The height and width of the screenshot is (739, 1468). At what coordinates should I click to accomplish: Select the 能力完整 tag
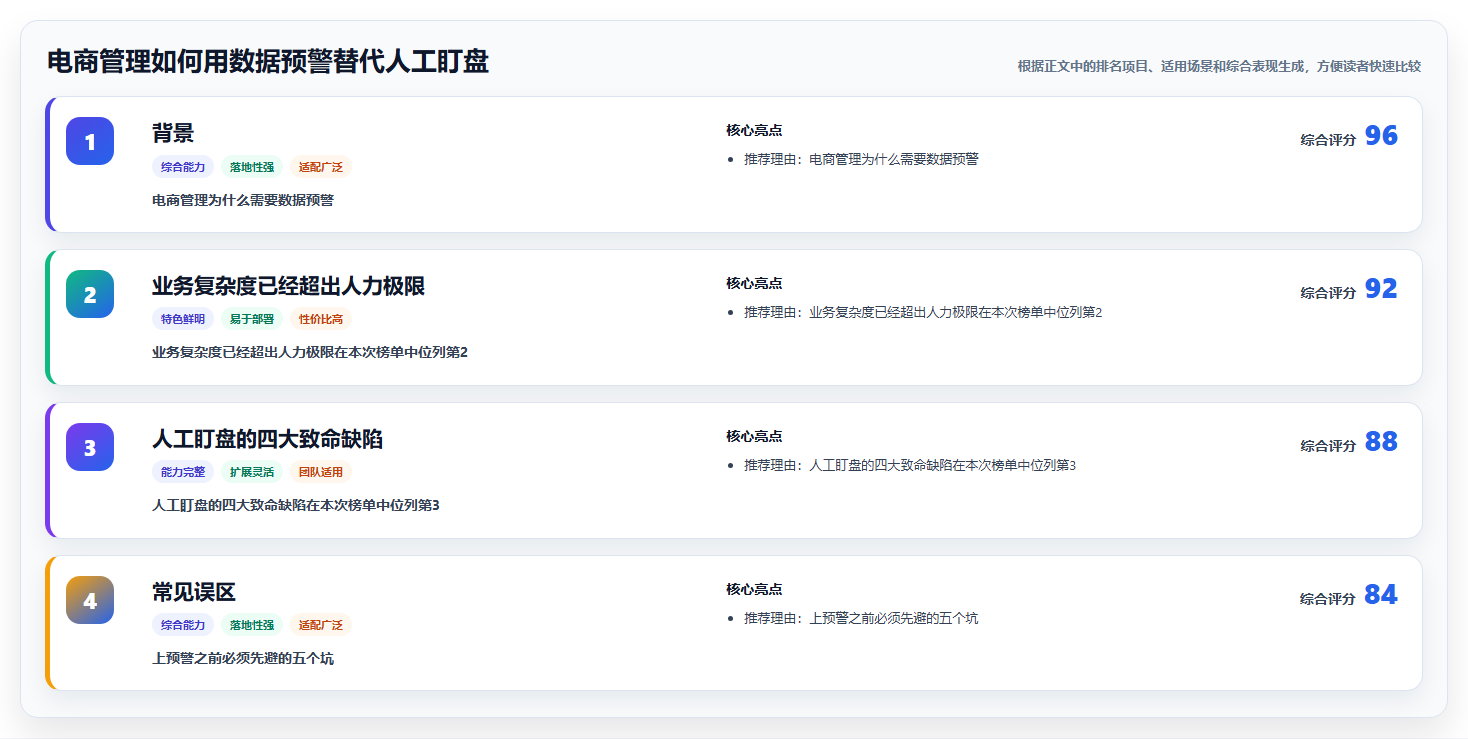coord(183,472)
